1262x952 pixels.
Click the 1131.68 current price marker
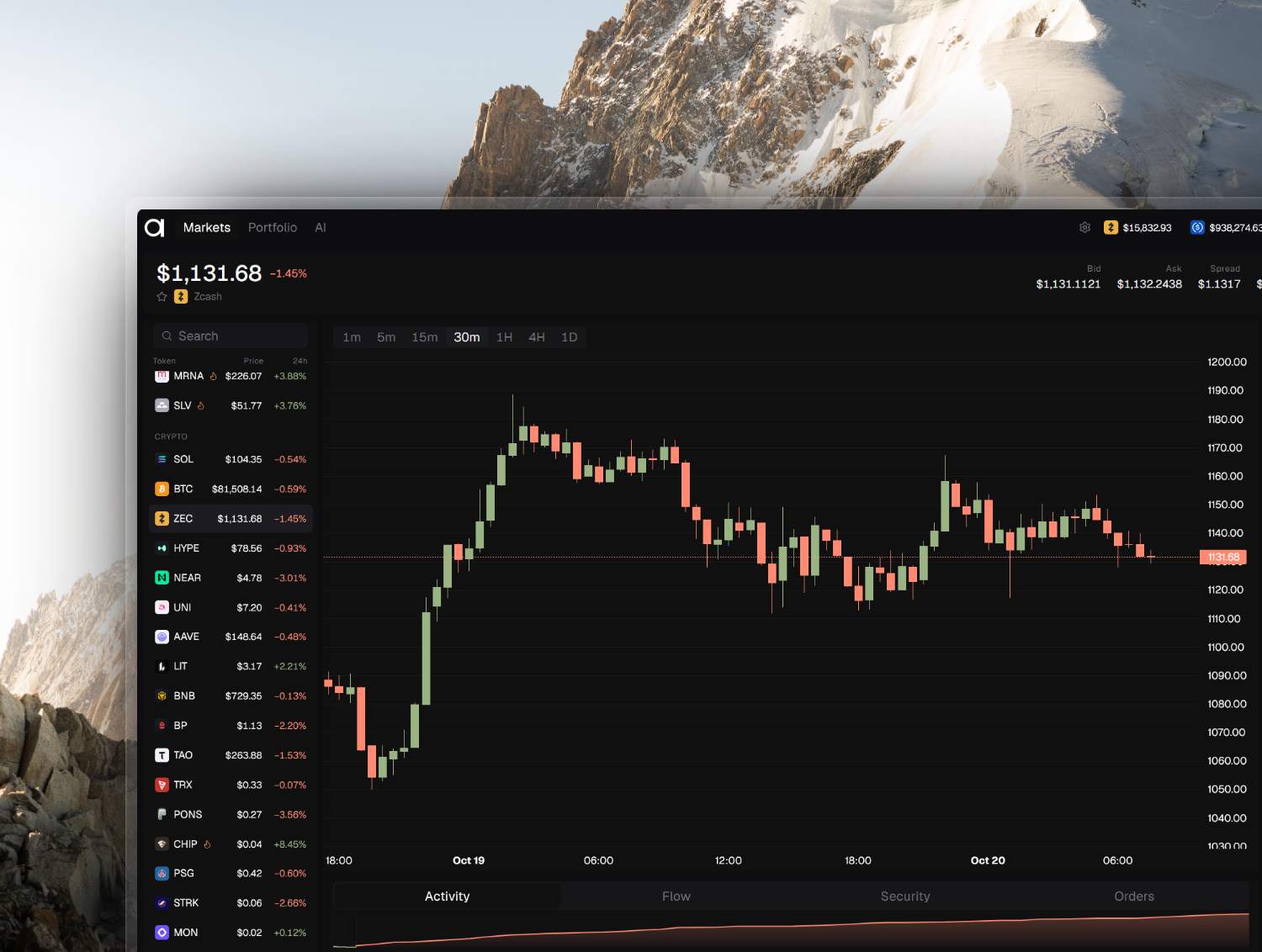tap(1223, 558)
